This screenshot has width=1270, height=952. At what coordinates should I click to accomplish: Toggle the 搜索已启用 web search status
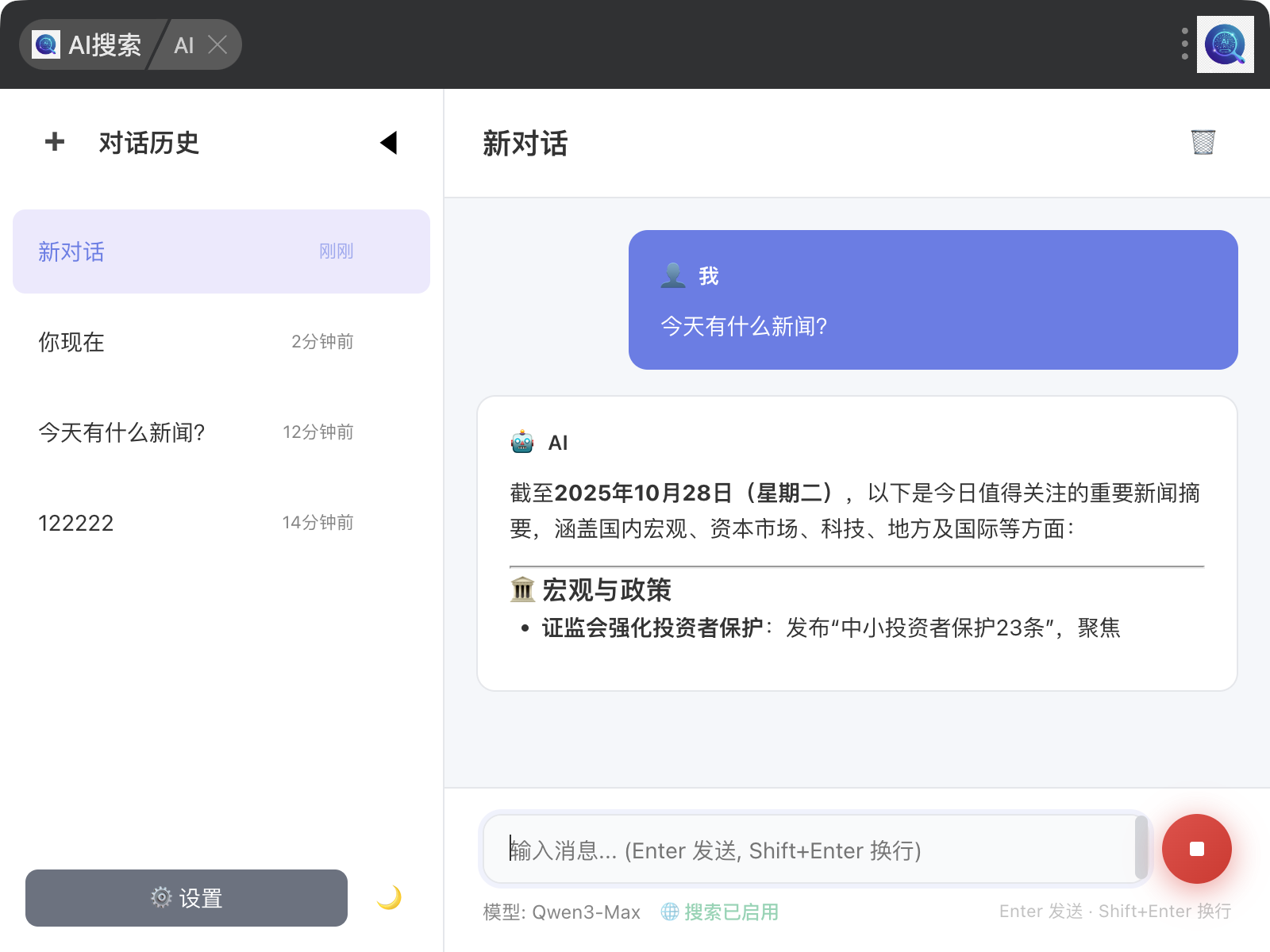(x=720, y=912)
